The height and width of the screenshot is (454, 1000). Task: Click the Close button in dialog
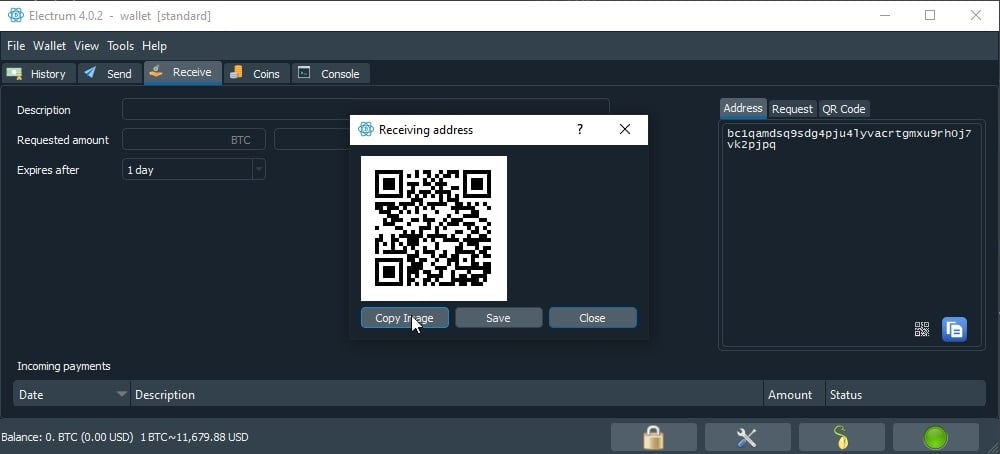(x=592, y=318)
